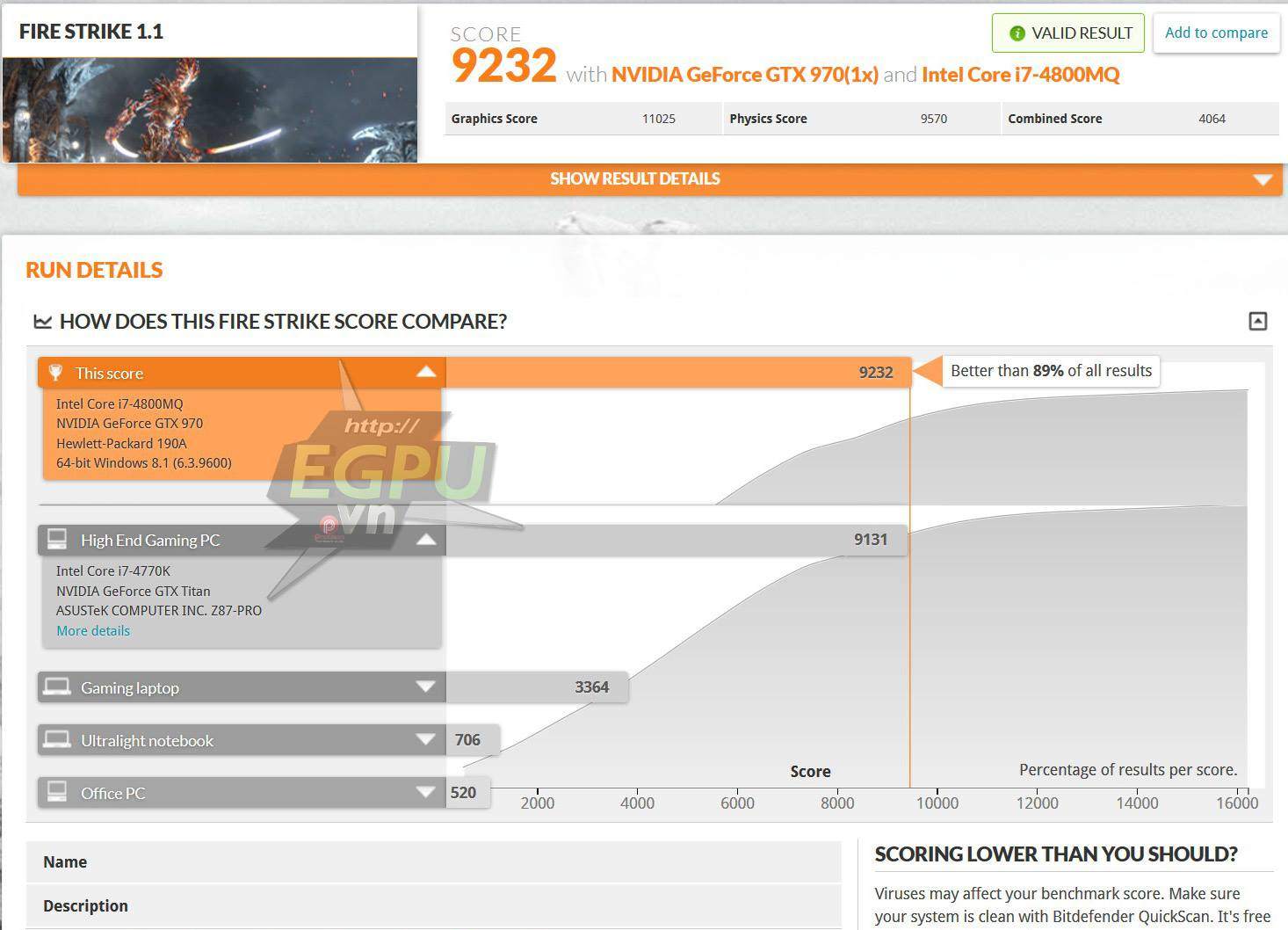Click the RUN DETAILS heading
The height and width of the screenshot is (930, 1288).
point(94,270)
